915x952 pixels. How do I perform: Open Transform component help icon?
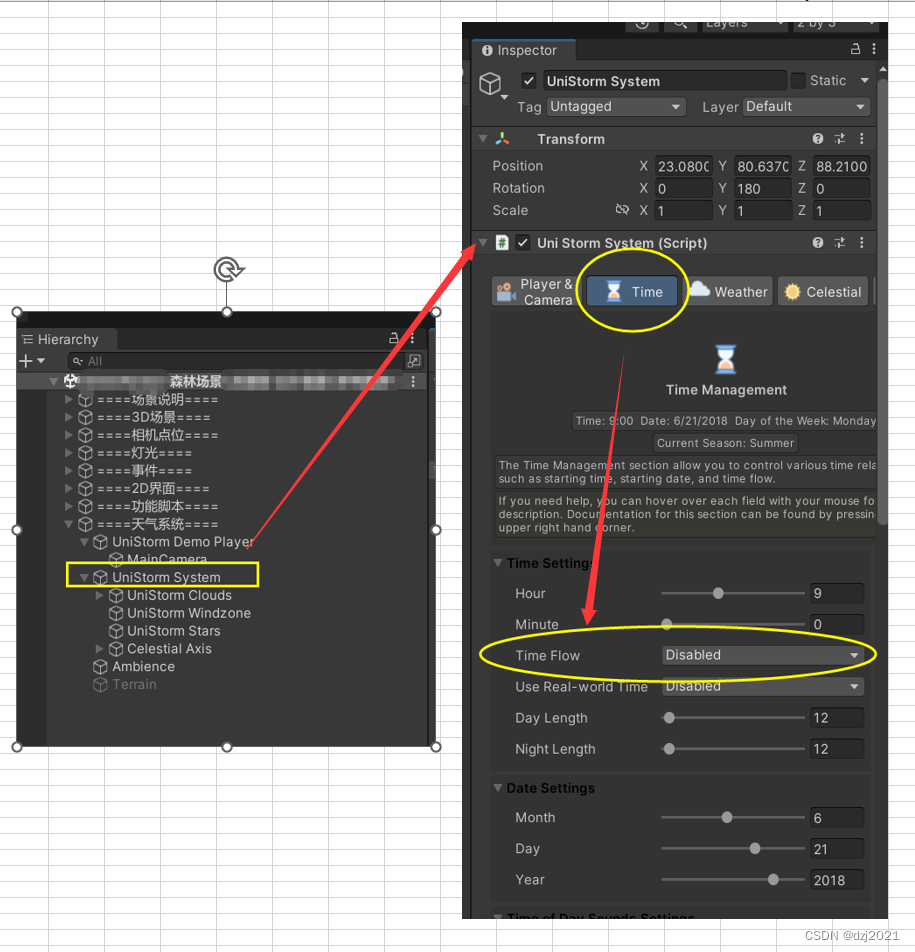point(818,139)
